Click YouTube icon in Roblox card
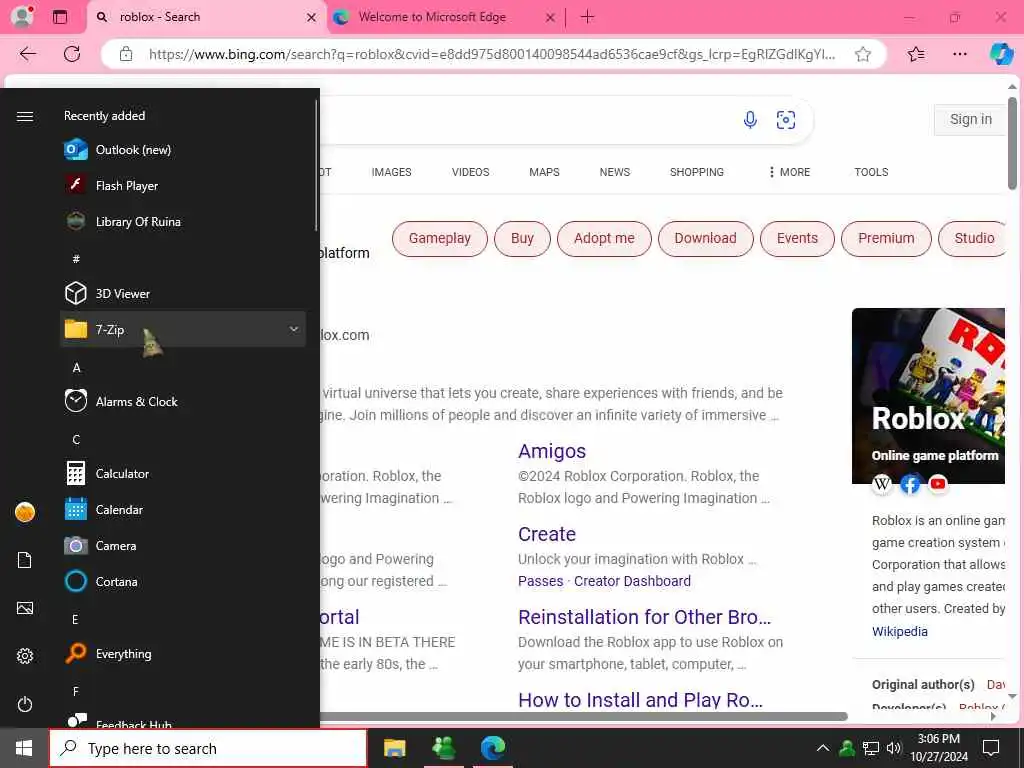This screenshot has width=1024, height=768. coord(938,484)
